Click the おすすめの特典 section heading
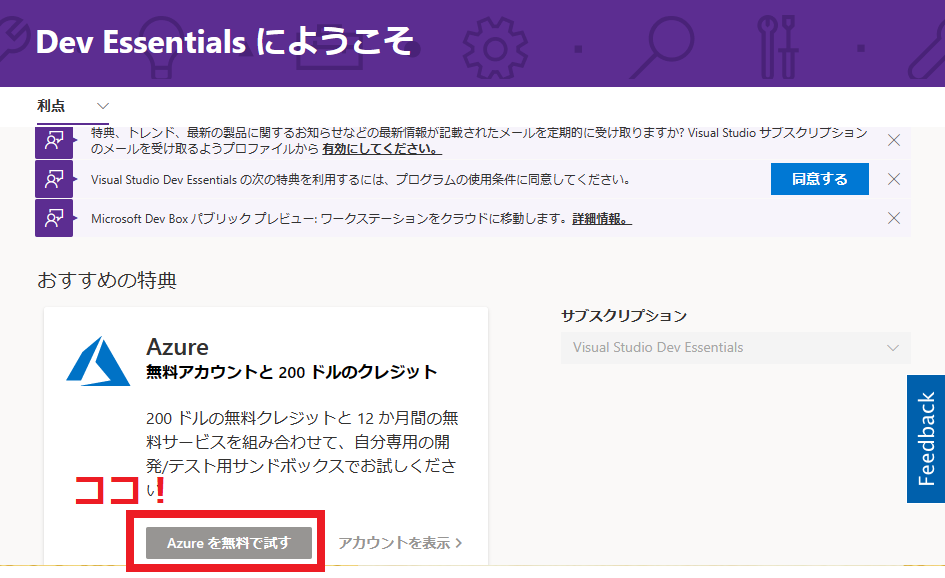Screen dimensions: 945x578 (107, 280)
